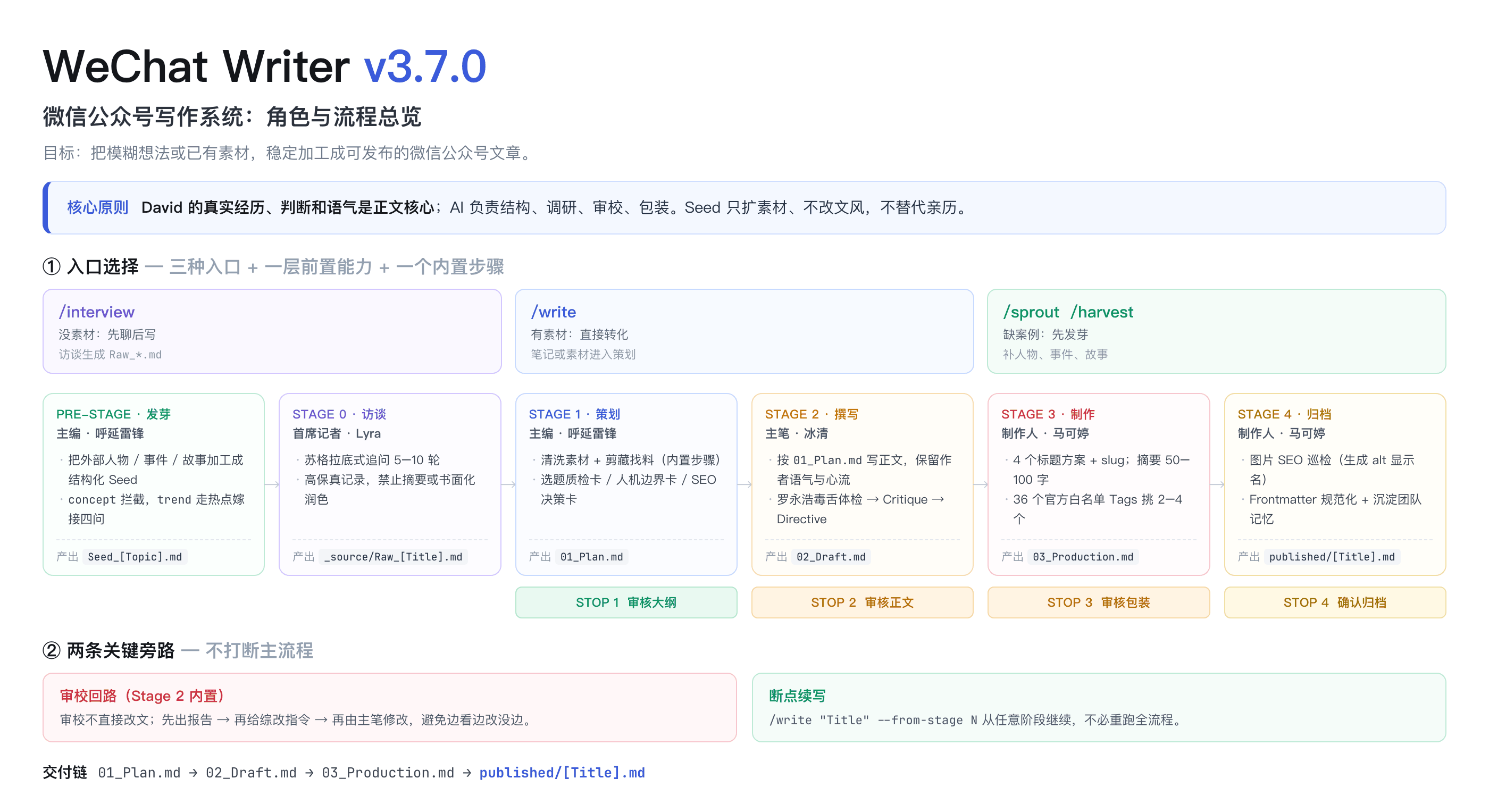The height and width of the screenshot is (812, 1489).
Task: Open the blue published/[Title].md delivery chain link
Action: pos(562,772)
